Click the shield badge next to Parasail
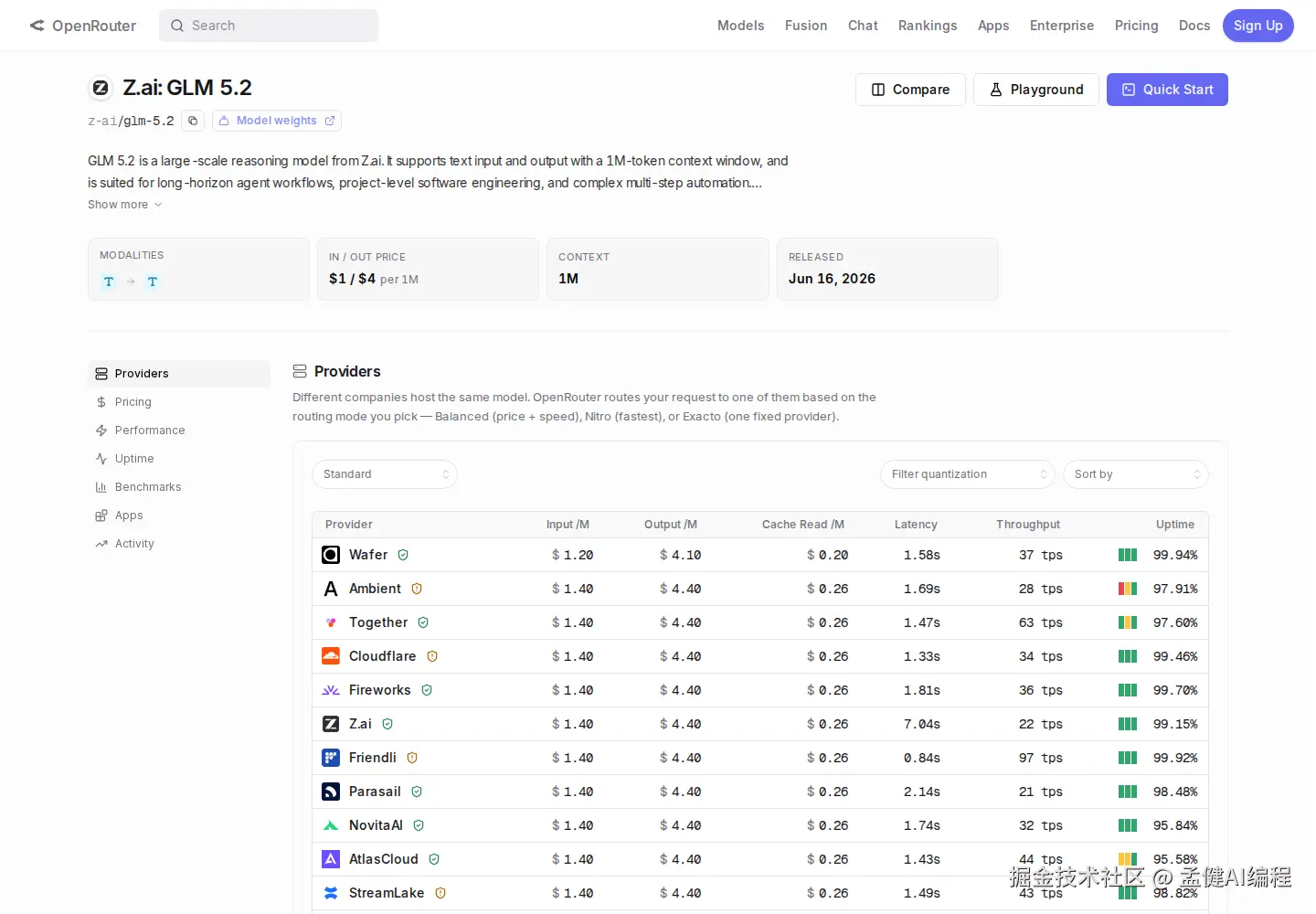Screen dimensions: 1316x914 tap(417, 792)
